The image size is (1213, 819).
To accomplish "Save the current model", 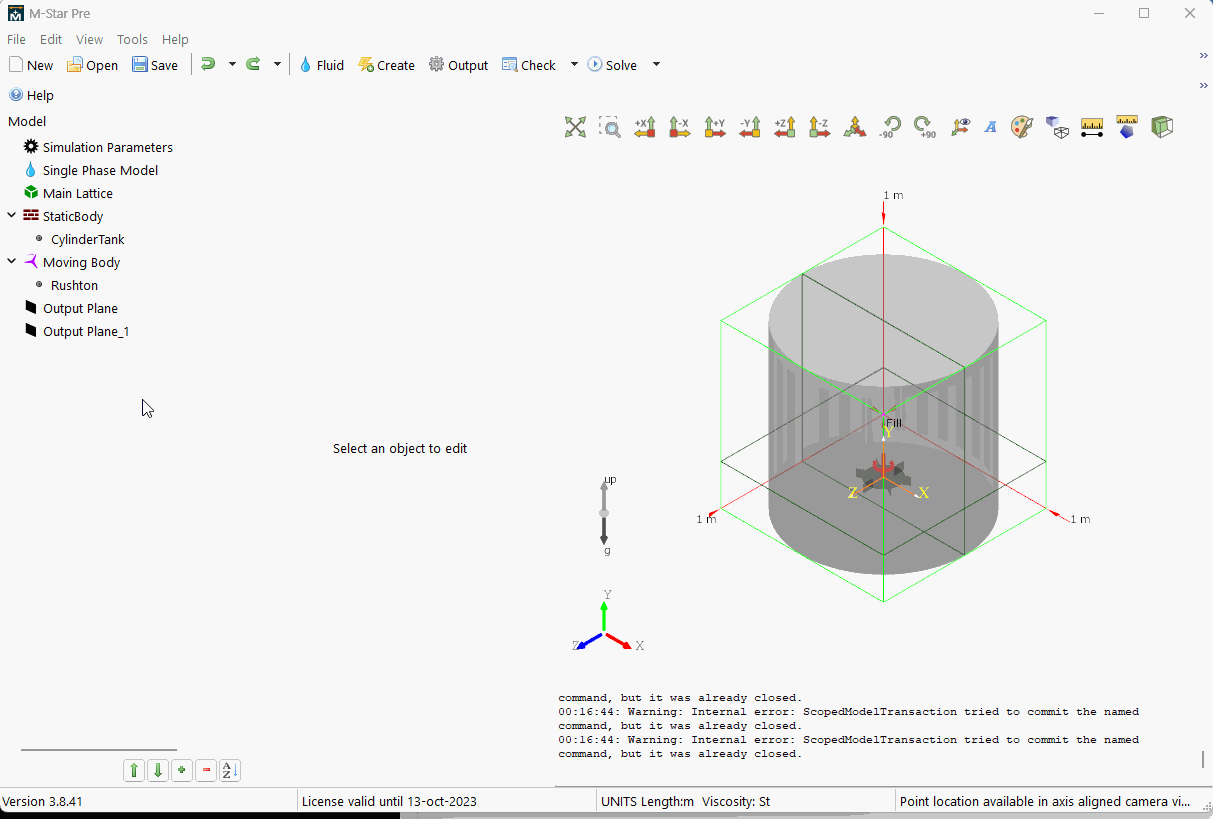I will 155,65.
